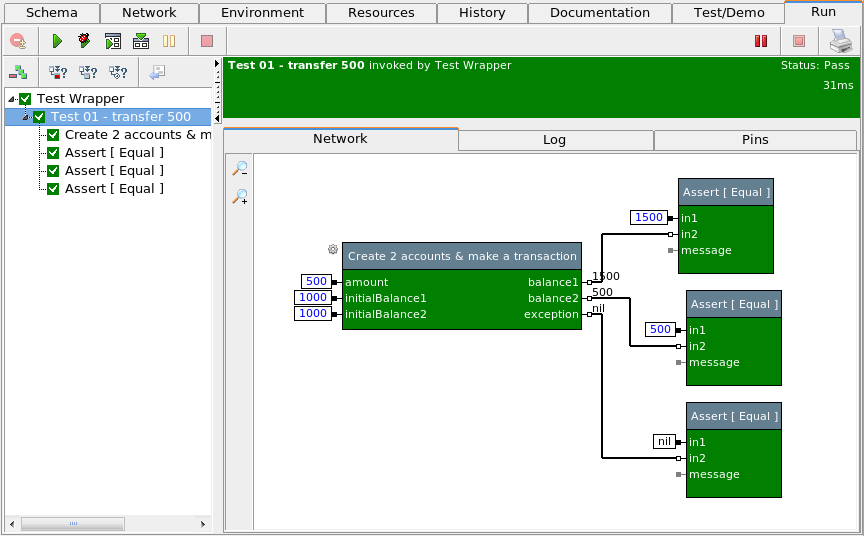Screen dimensions: 864x536
Task: Click the red minus clear results icon
Action: tap(18, 41)
